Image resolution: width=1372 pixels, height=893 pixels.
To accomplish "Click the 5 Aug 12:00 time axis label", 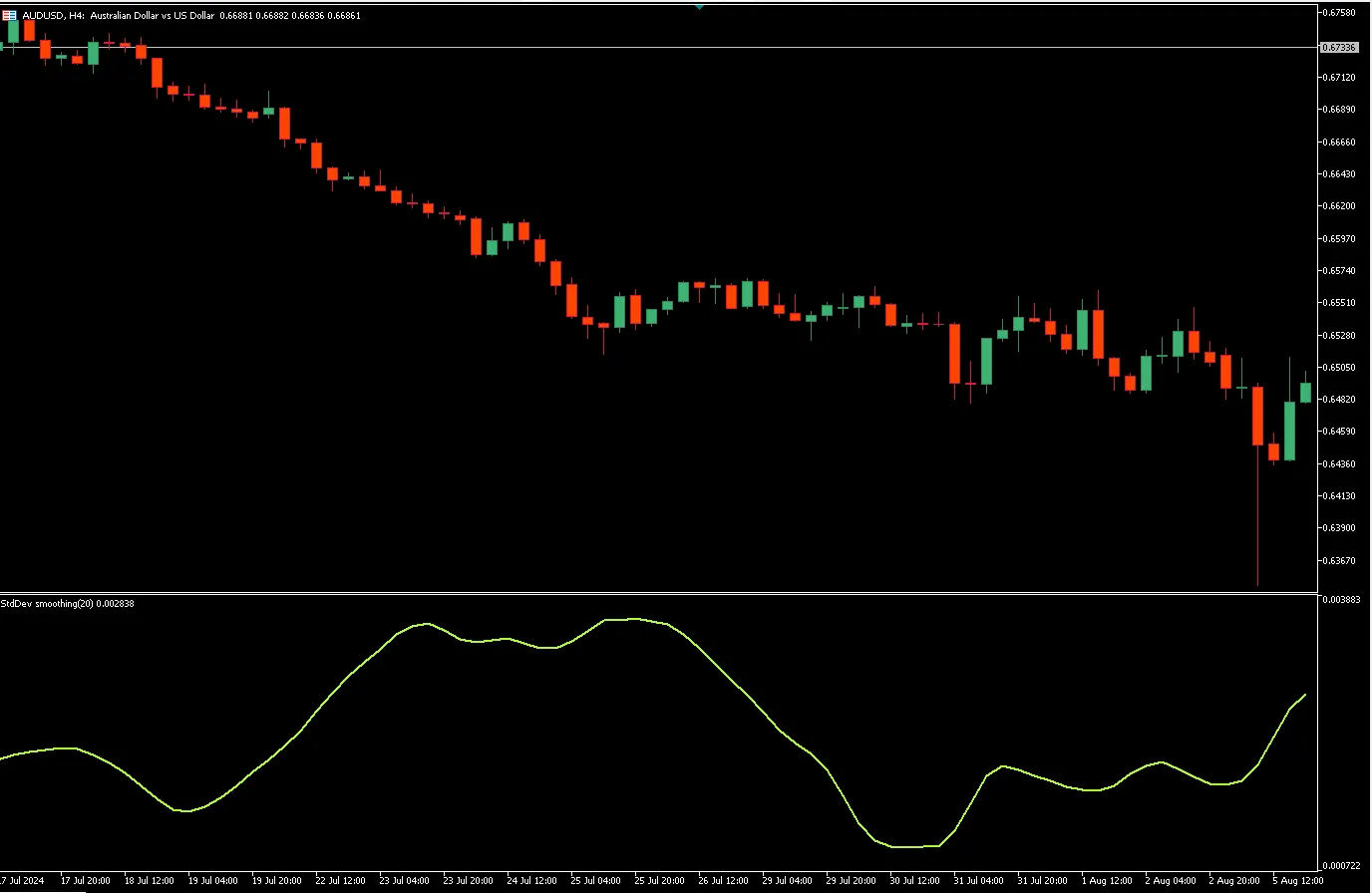I will (x=1296, y=881).
